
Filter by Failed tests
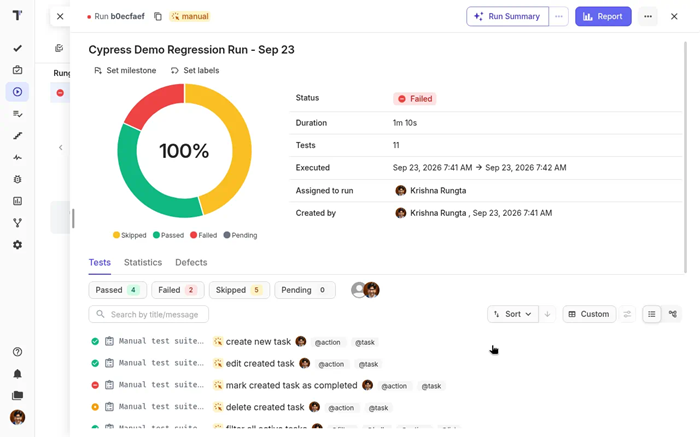(178, 290)
